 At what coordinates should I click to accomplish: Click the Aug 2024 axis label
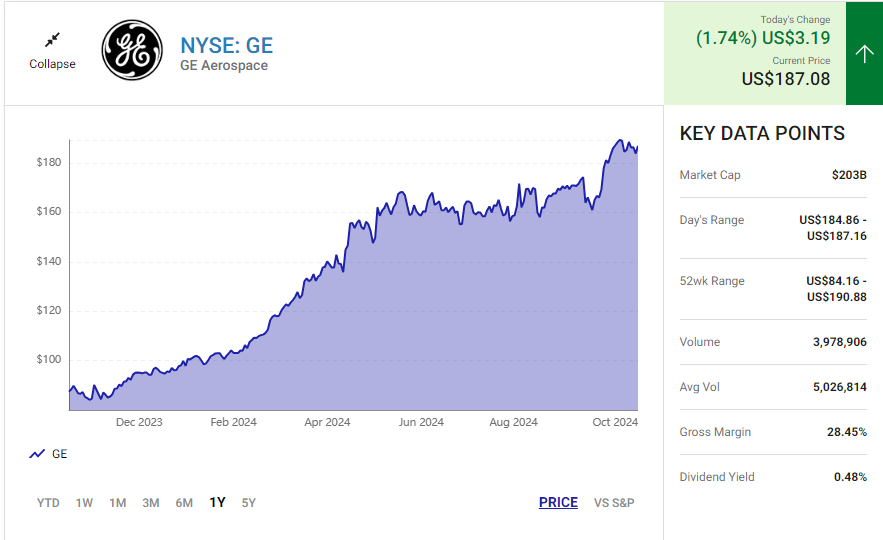[514, 422]
